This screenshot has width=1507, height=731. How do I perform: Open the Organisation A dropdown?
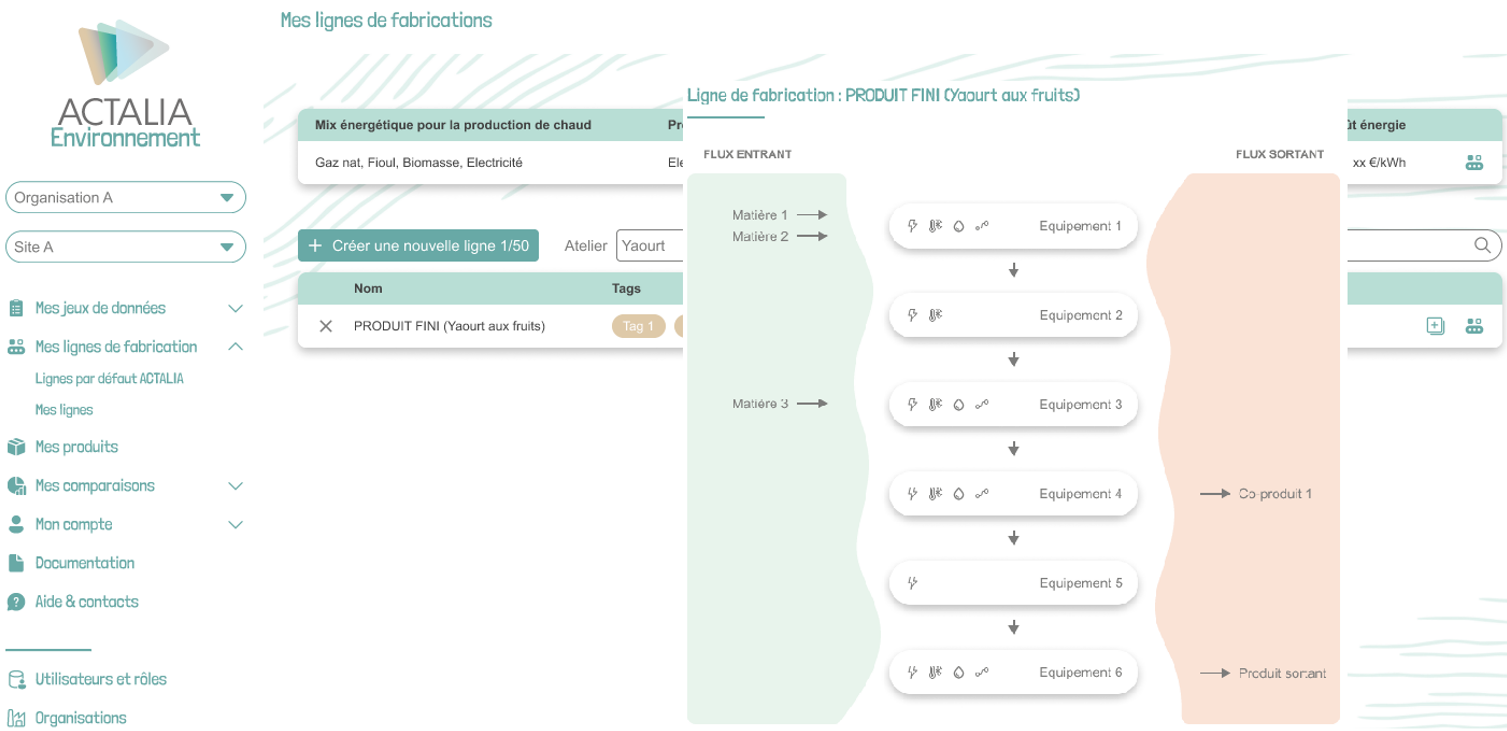pyautogui.click(x=125, y=198)
